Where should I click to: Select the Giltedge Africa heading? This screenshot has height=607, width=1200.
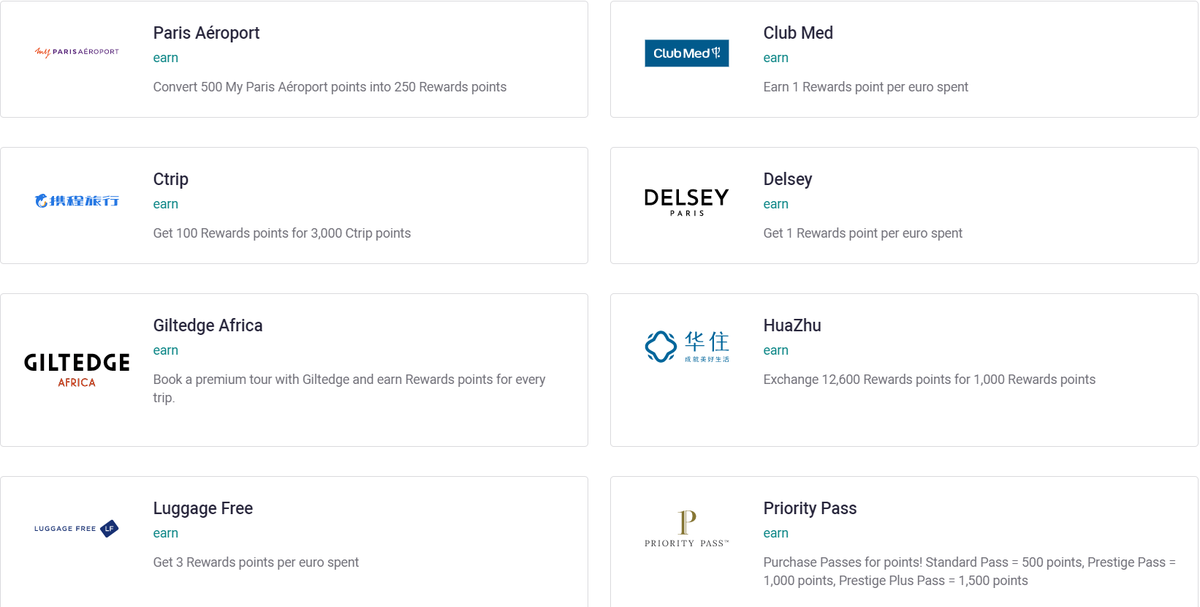pyautogui.click(x=208, y=325)
